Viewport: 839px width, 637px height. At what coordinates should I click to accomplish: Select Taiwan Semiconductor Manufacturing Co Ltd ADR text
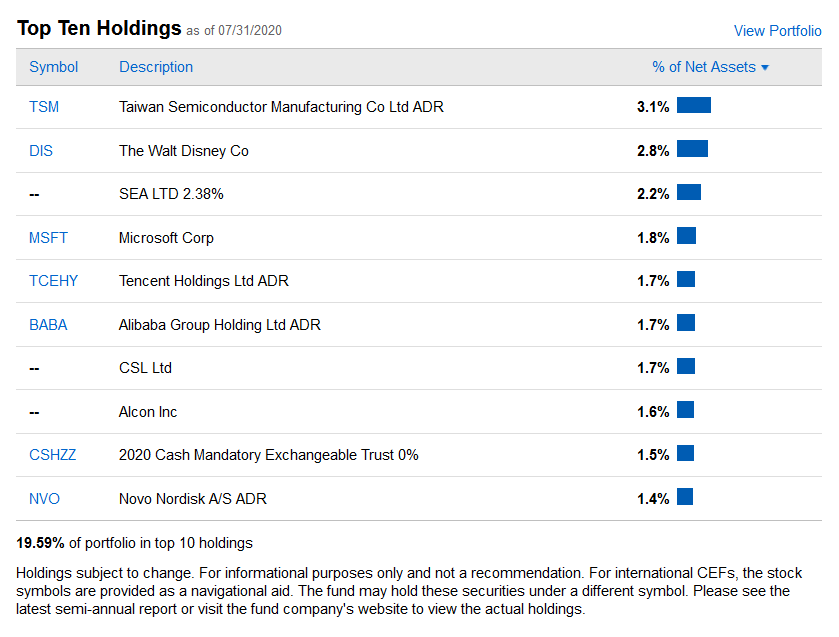[281, 107]
